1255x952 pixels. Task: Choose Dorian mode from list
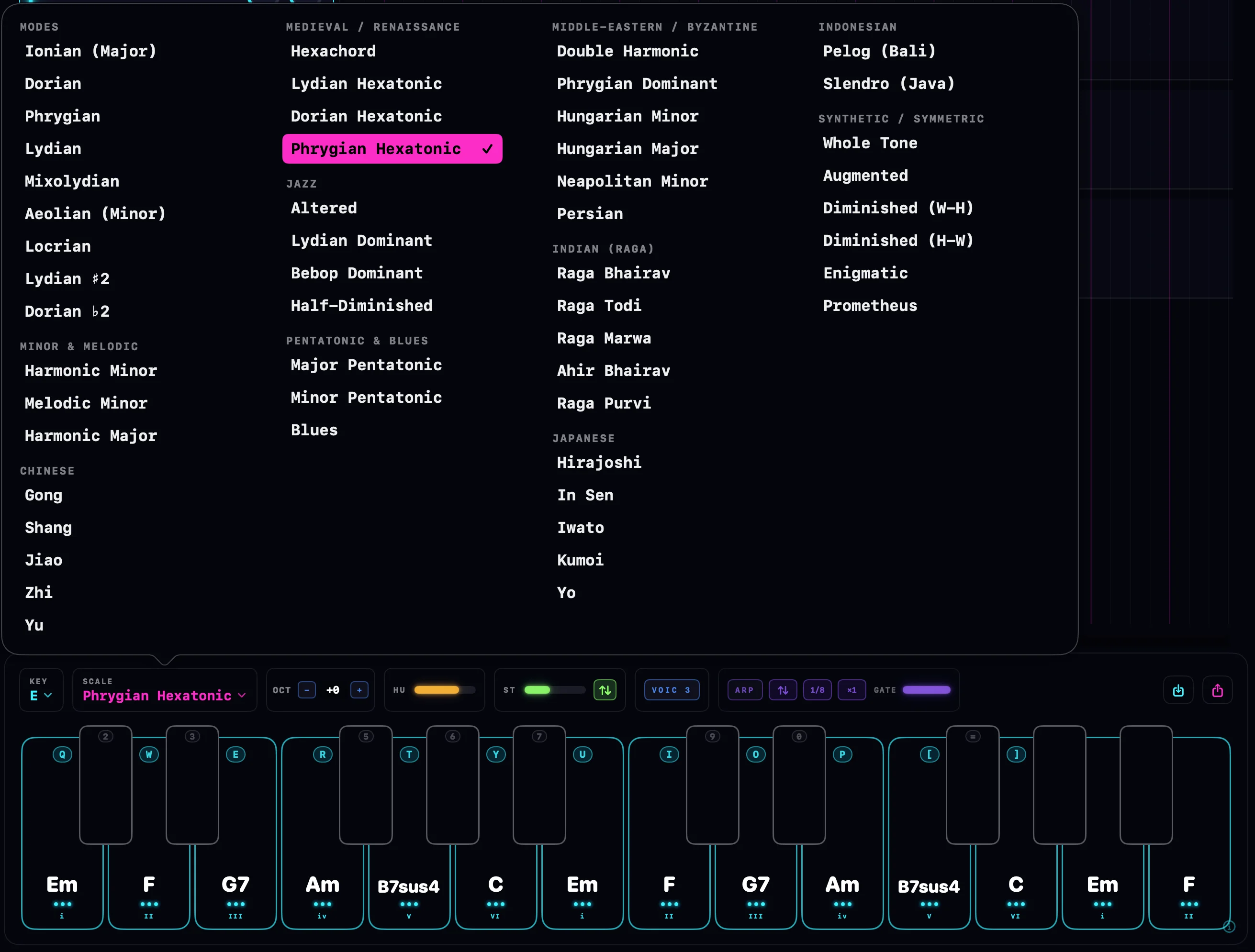(x=53, y=84)
